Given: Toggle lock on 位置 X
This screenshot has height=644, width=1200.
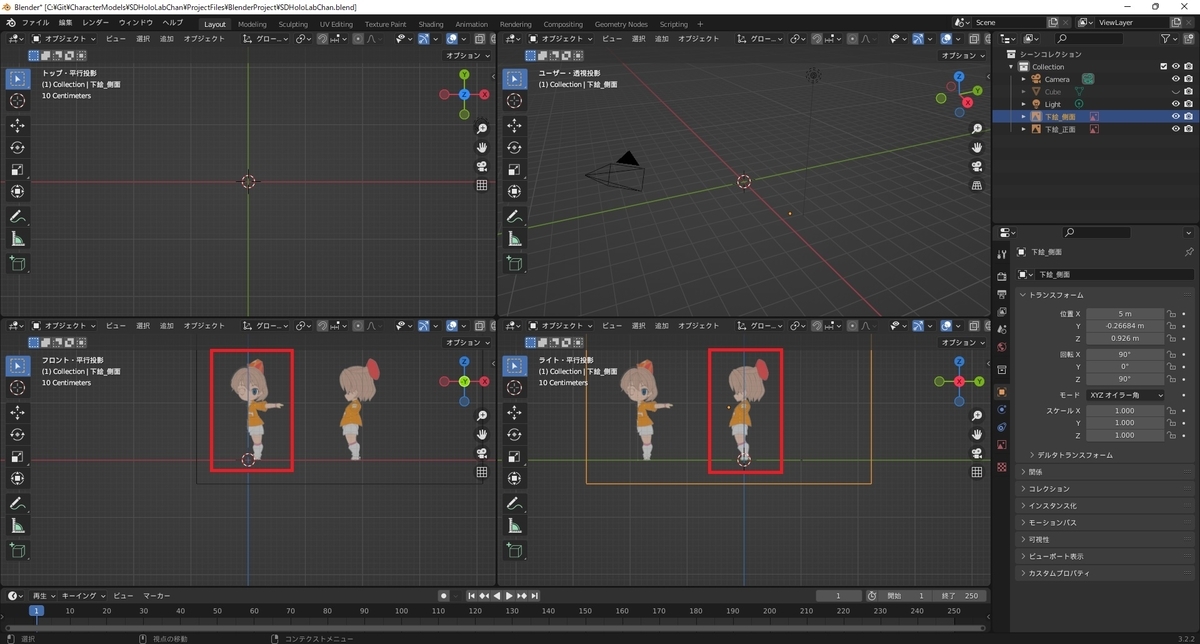Looking at the screenshot, I should (x=1173, y=313).
